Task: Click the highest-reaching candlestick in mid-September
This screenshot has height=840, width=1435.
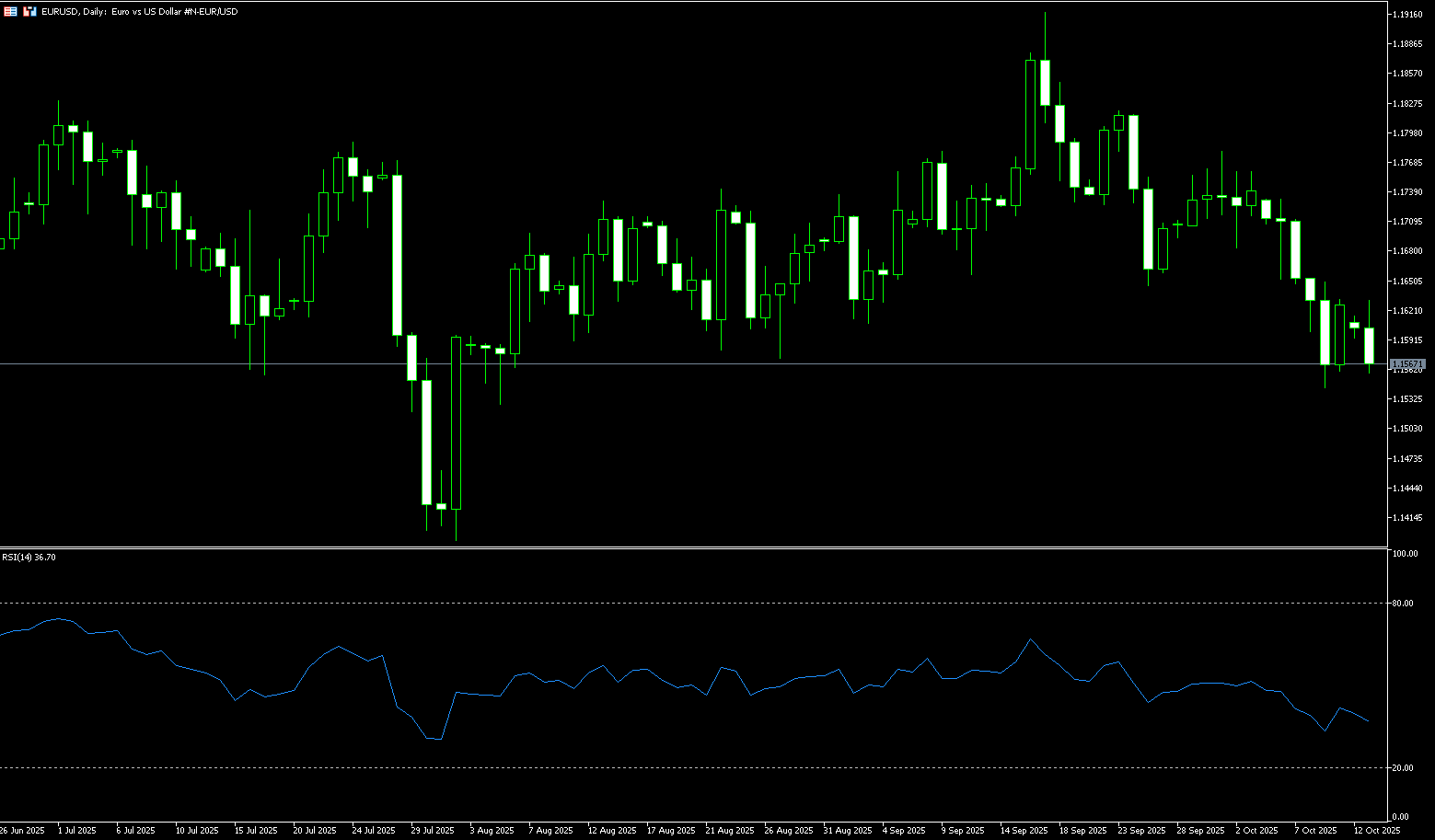Action: click(x=1045, y=83)
